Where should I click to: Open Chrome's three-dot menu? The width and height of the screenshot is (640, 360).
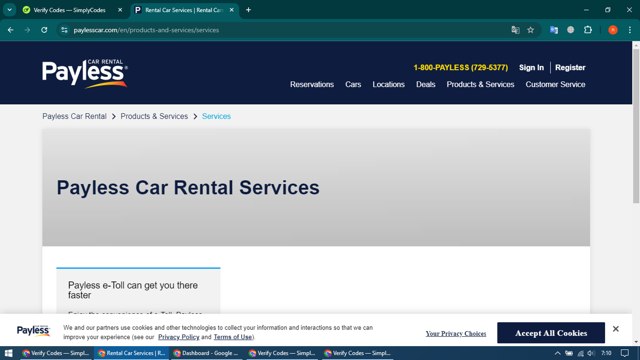pos(630,30)
